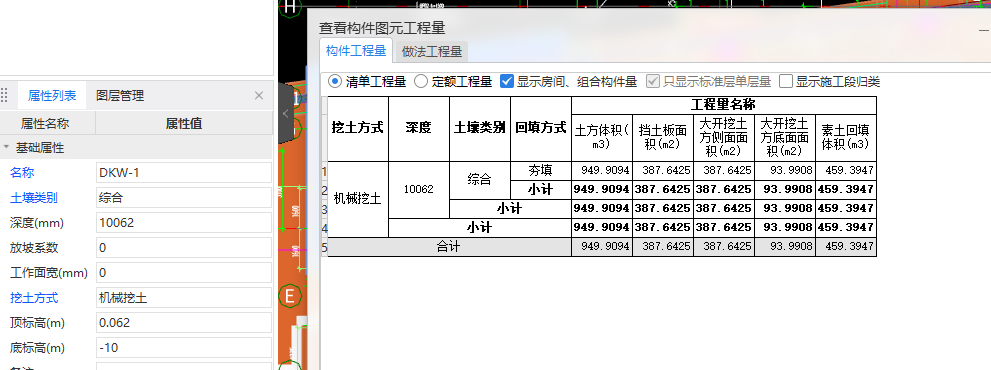Edit the 名称 field DKW-1
991x370 pixels.
184,173
